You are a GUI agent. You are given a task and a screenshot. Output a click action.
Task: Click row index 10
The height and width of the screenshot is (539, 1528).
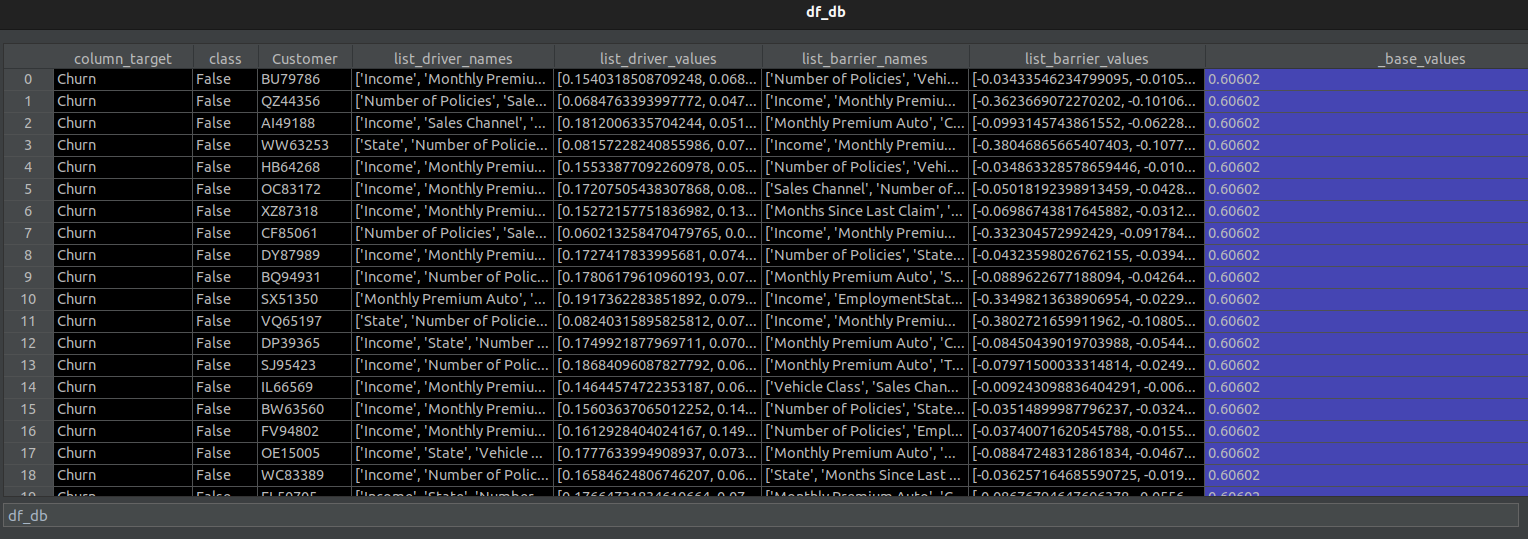28,299
